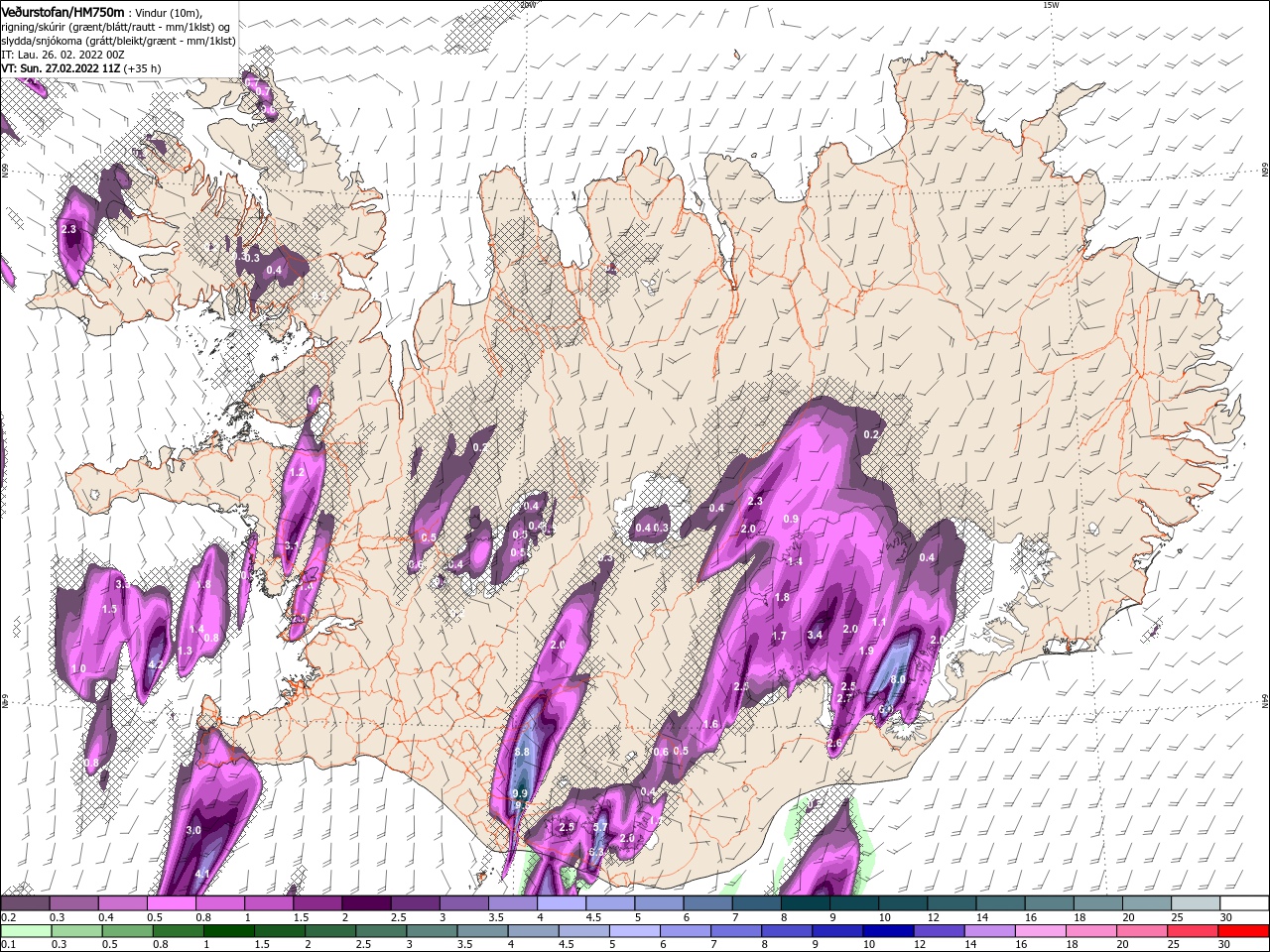Pick the top-row lavender swatch between 4 and 4.5
Image resolution: width=1270 pixels, height=952 pixels.
tap(562, 903)
